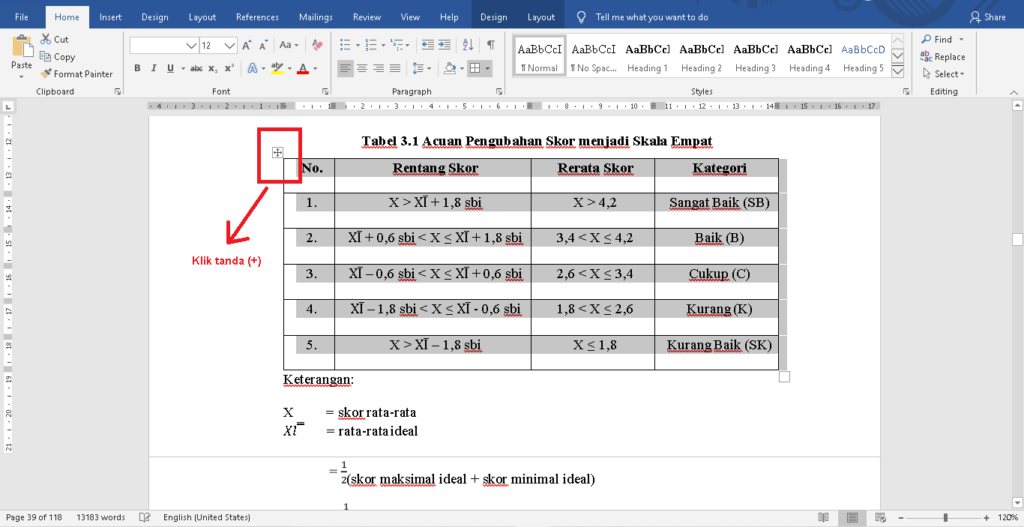Image resolution: width=1024 pixels, height=527 pixels.
Task: Click the Share button
Action: [988, 17]
